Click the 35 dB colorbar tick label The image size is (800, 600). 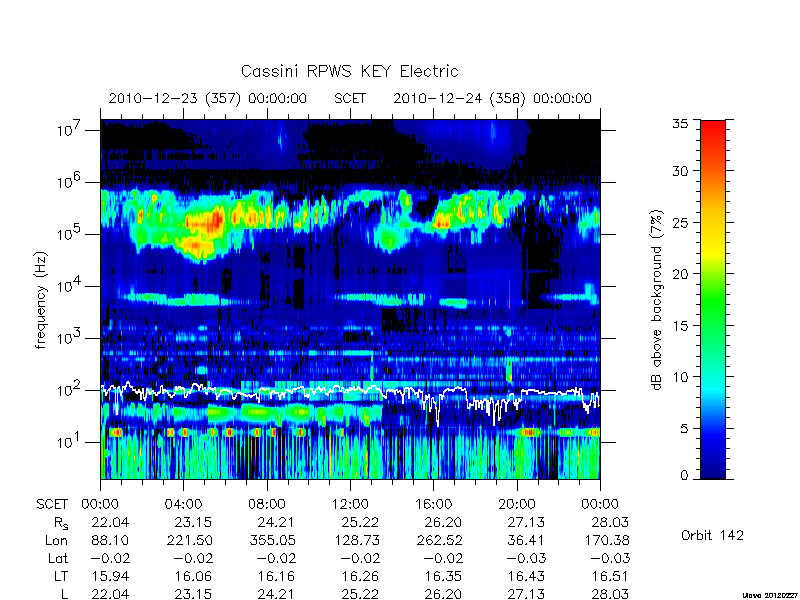pos(680,123)
